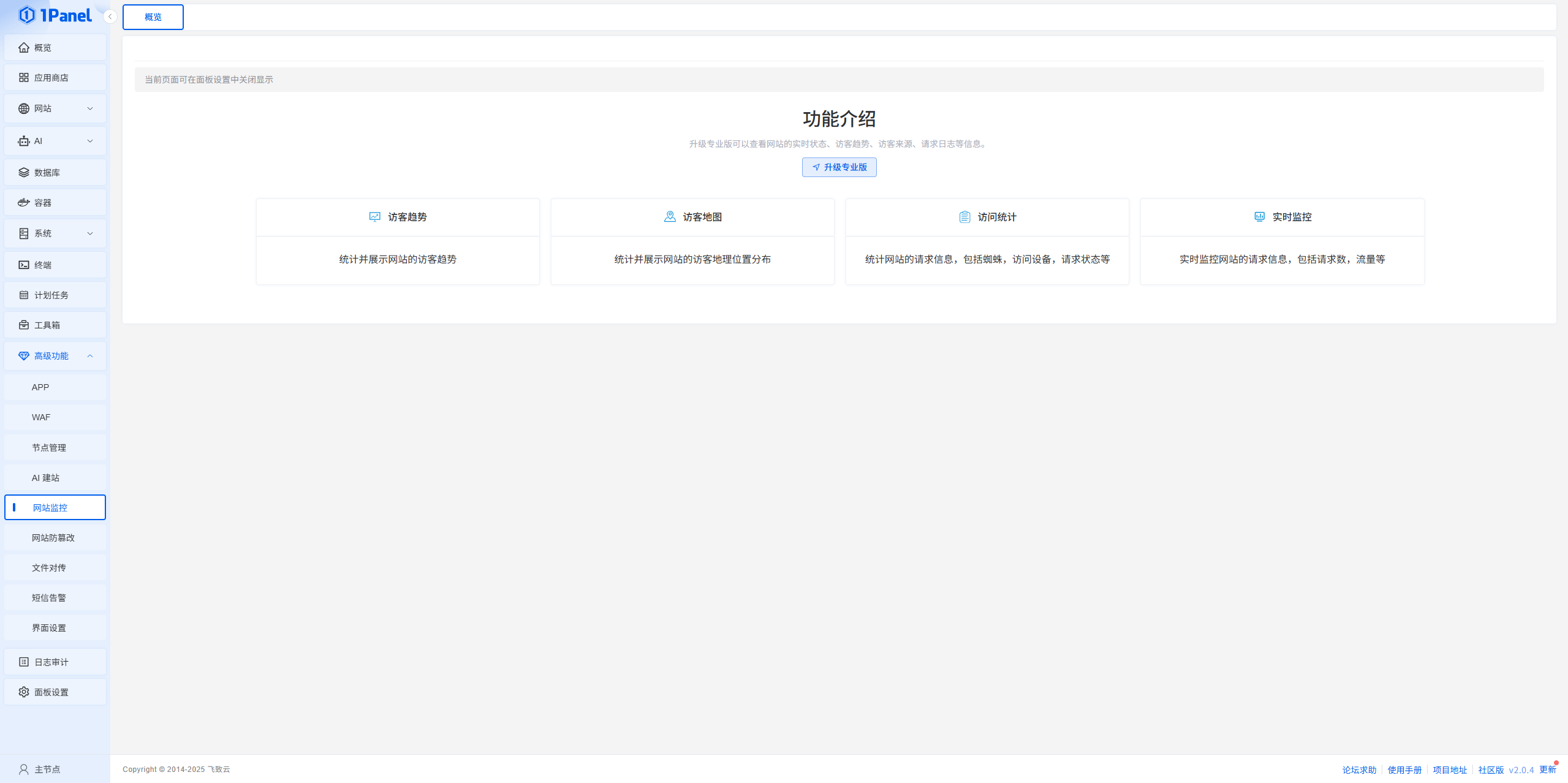1568x783 pixels.
Task: Open the WAF submenu item
Action: coord(41,417)
